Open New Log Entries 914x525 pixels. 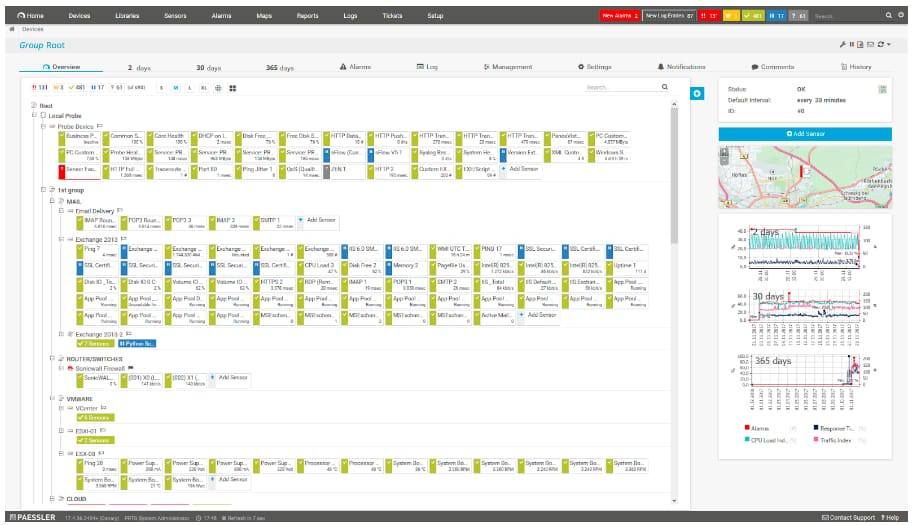[x=669, y=16]
